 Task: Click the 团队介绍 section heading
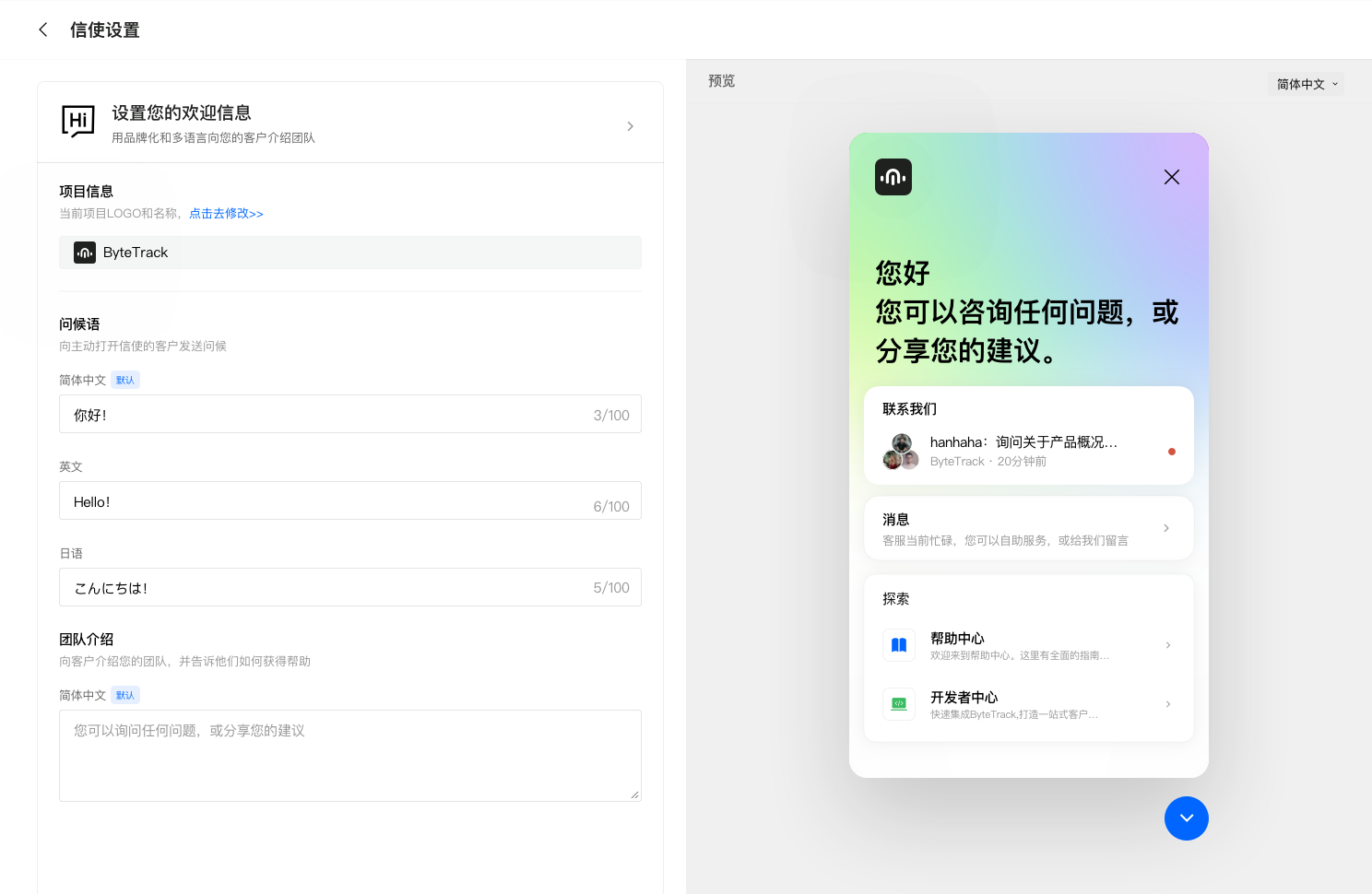click(86, 640)
